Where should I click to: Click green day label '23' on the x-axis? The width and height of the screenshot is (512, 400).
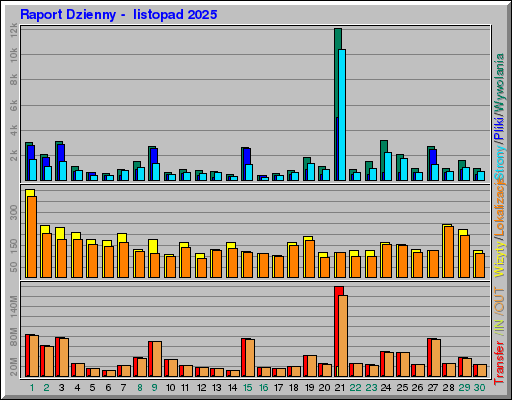pyautogui.click(x=371, y=388)
